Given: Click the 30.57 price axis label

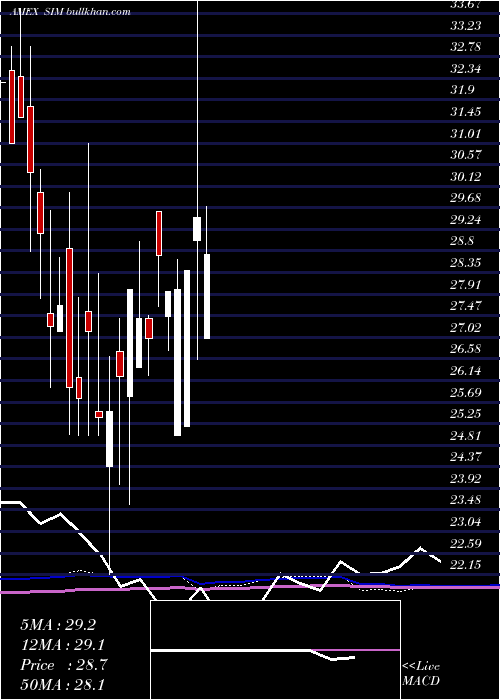Looking at the screenshot, I should pyautogui.click(x=466, y=155).
